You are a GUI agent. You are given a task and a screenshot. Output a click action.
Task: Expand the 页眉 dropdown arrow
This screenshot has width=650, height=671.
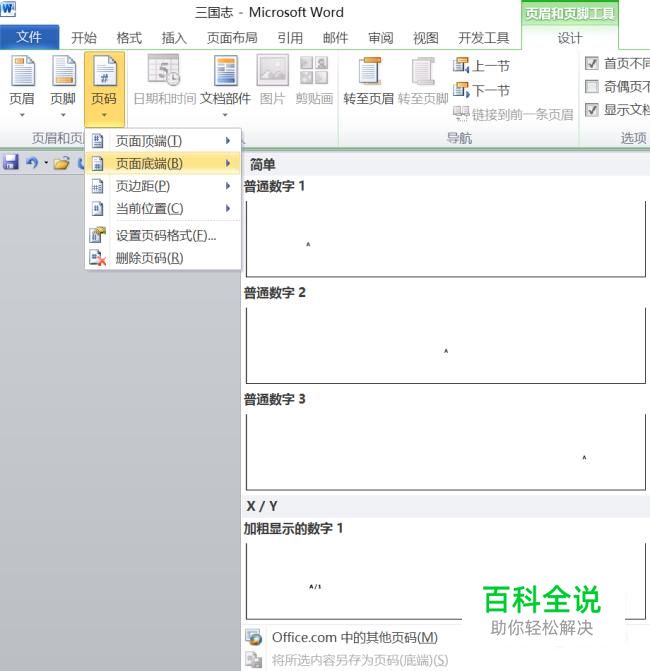click(x=22, y=115)
